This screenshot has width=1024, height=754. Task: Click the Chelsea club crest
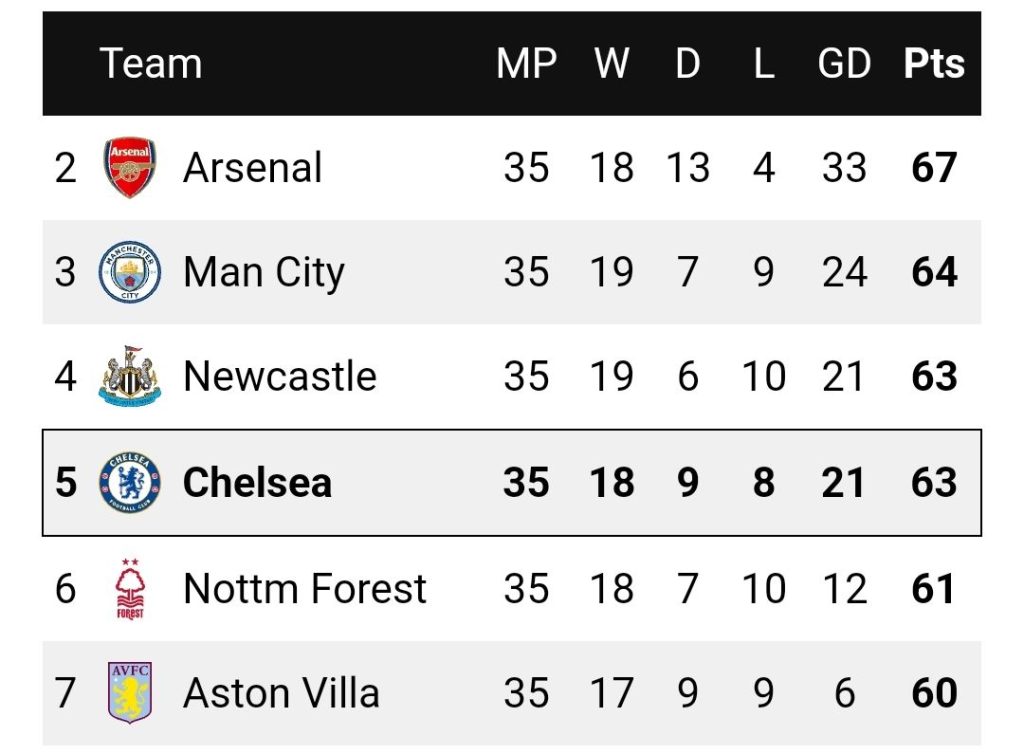130,482
